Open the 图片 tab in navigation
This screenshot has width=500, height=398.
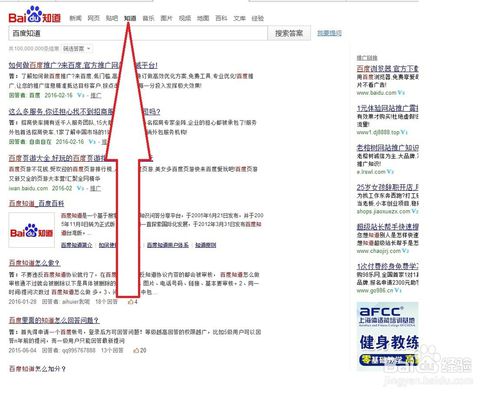pyautogui.click(x=166, y=18)
